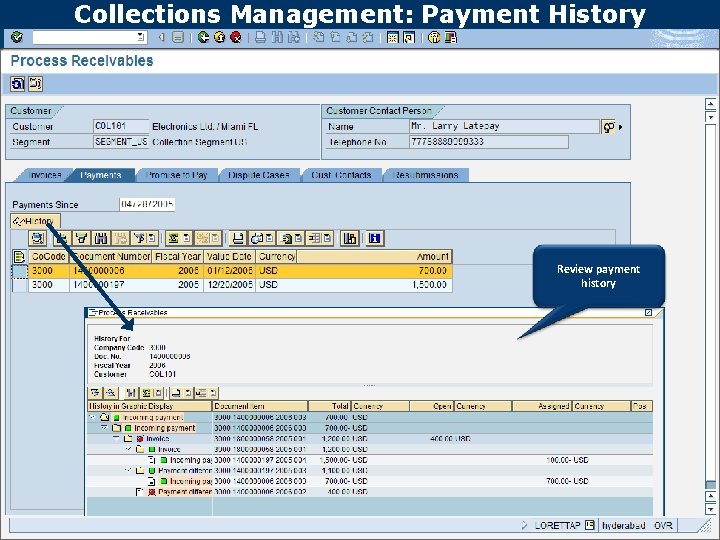Switch to the Invoices tab

pyautogui.click(x=45, y=175)
